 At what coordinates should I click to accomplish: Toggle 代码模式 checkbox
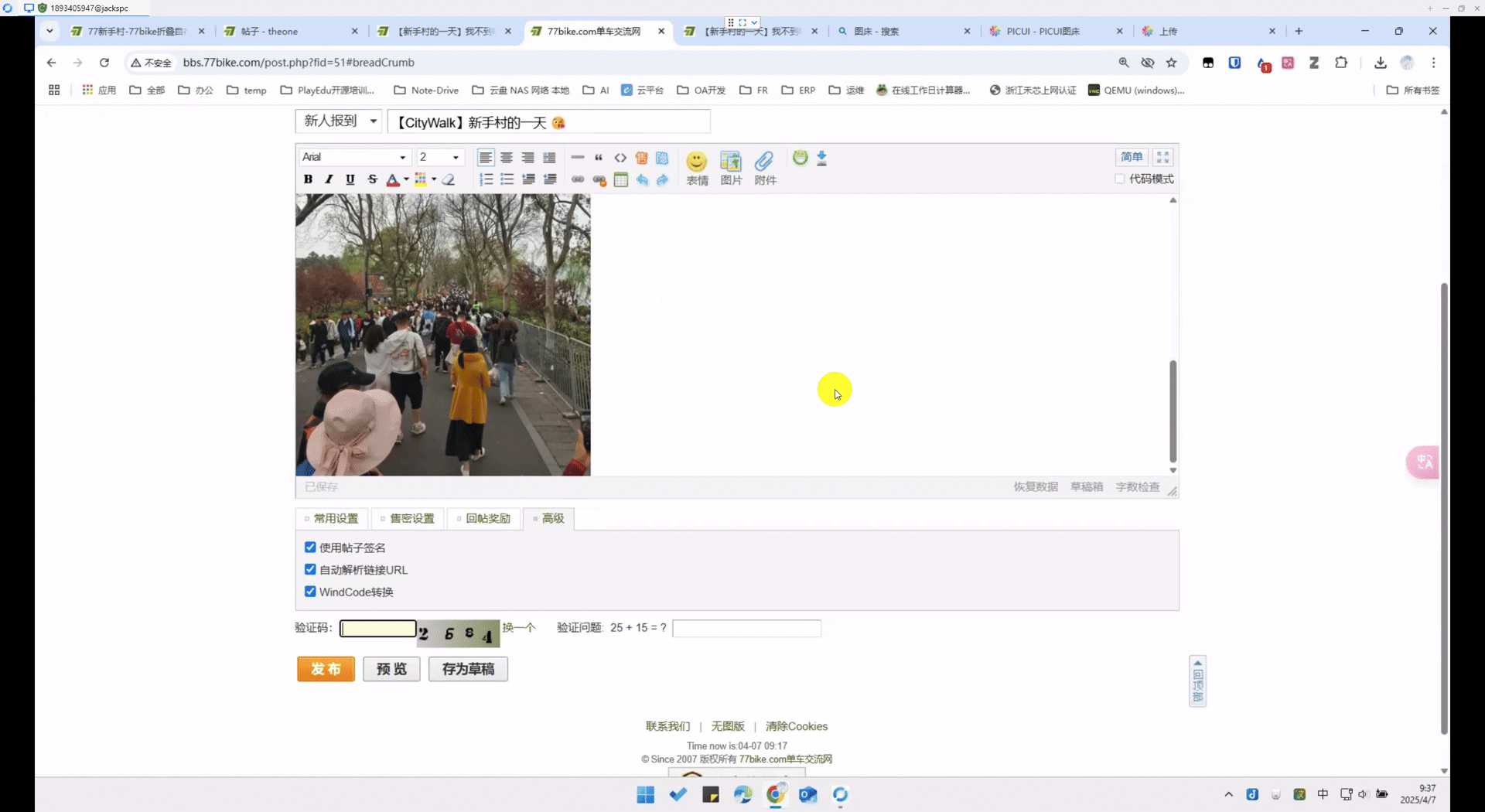pos(1119,179)
